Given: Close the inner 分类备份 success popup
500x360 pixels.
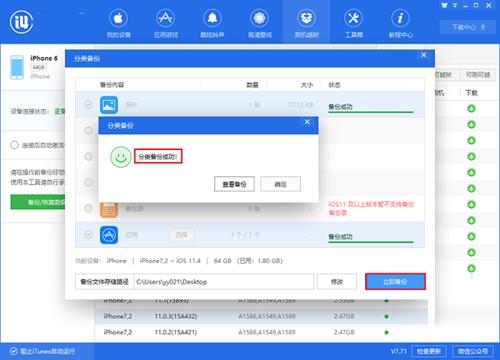Looking at the screenshot, I should [x=307, y=122].
